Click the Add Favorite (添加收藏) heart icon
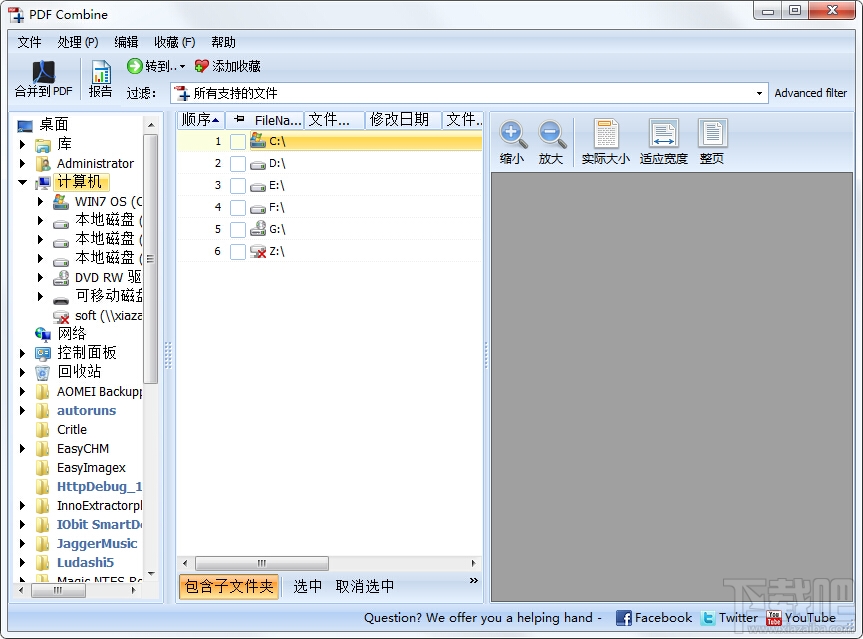The height and width of the screenshot is (639, 863). [201, 66]
